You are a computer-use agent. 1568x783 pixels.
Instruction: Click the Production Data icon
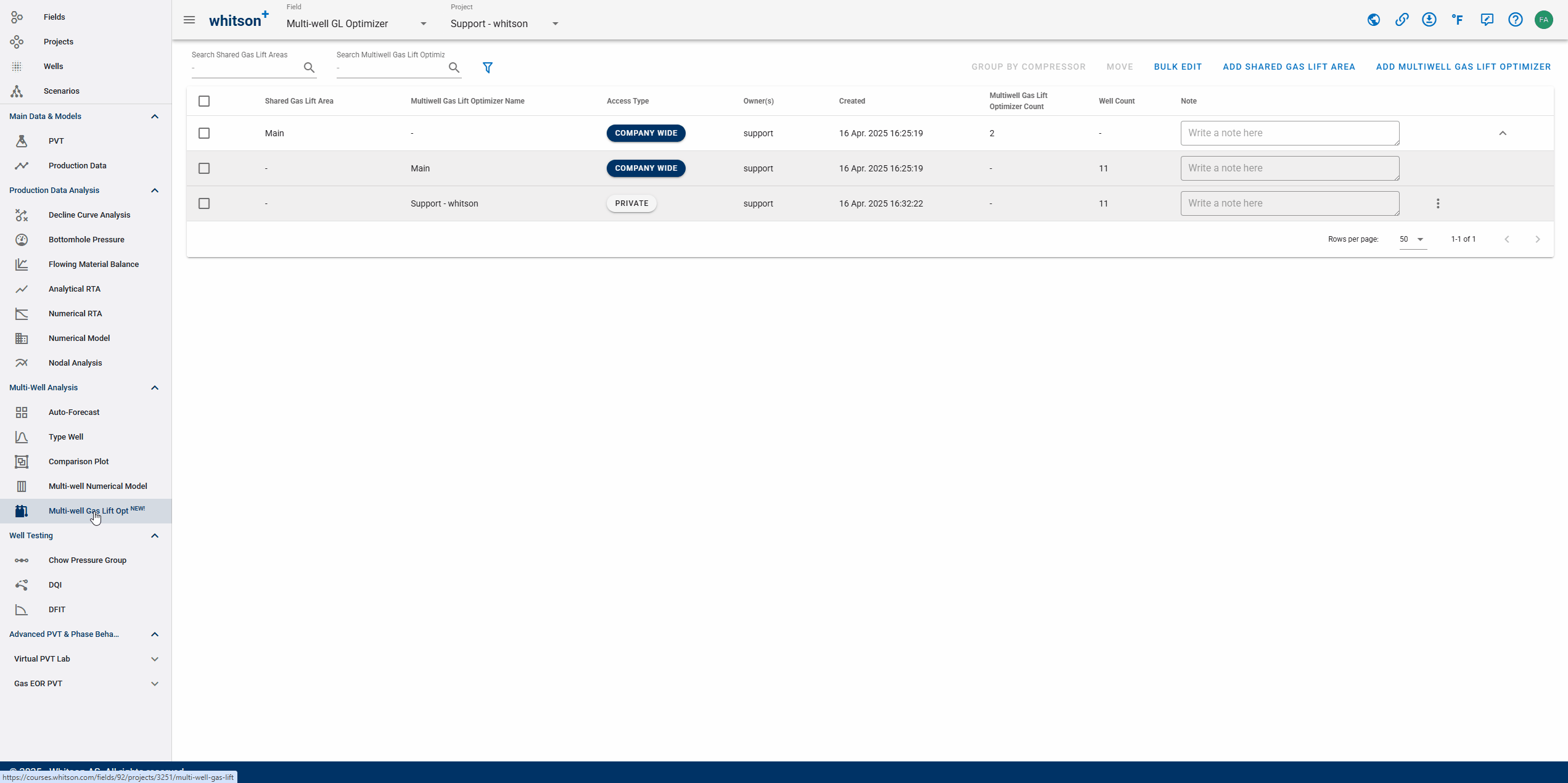[x=22, y=165]
